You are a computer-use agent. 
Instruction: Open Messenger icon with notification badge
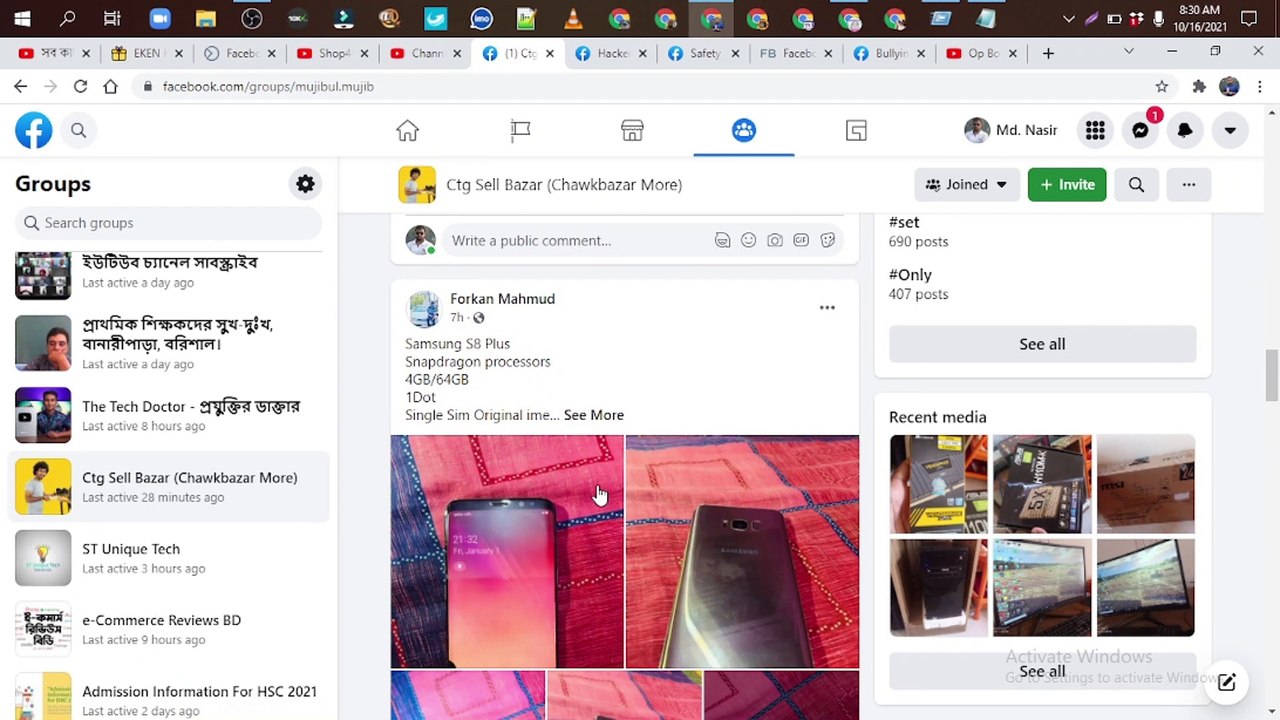1140,130
